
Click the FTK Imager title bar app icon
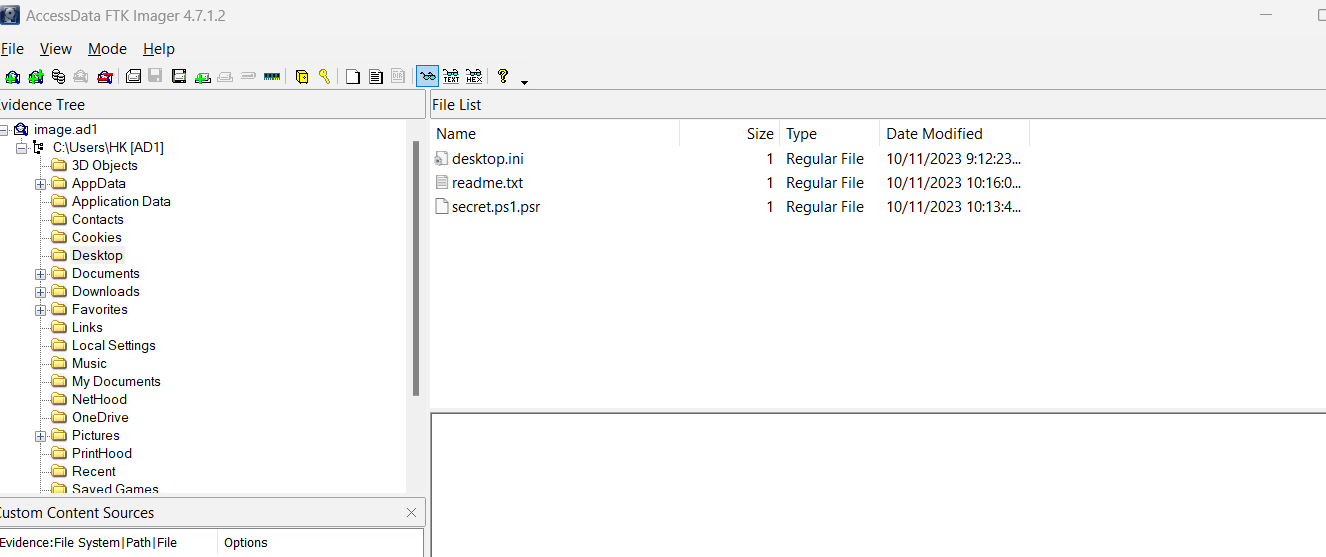click(9, 14)
